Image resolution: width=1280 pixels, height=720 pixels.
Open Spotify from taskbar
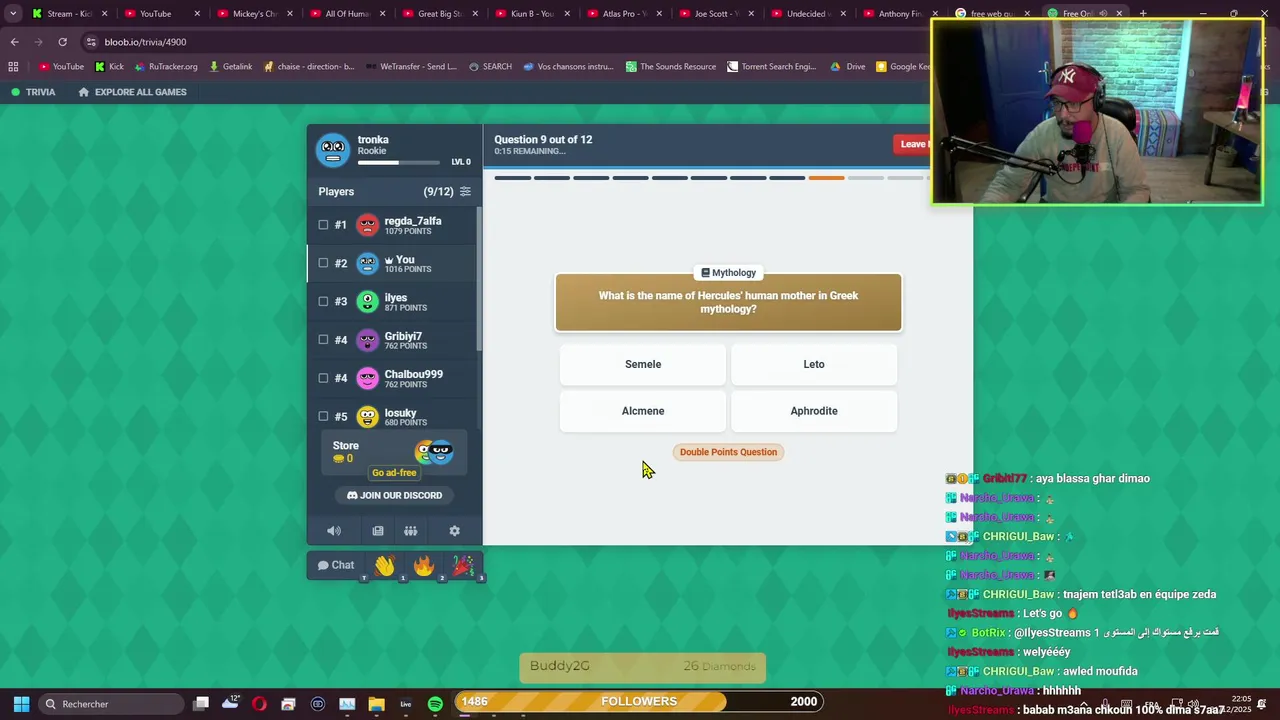[x=435, y=704]
